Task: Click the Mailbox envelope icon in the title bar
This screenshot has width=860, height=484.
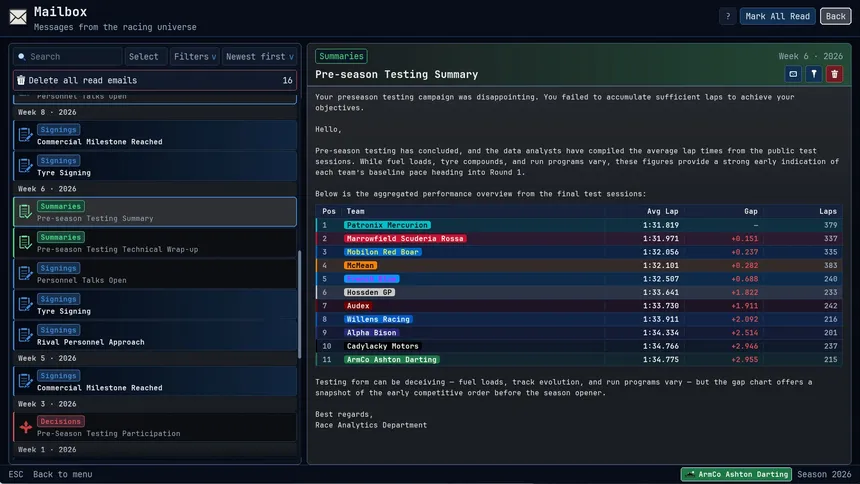Action: pyautogui.click(x=18, y=17)
